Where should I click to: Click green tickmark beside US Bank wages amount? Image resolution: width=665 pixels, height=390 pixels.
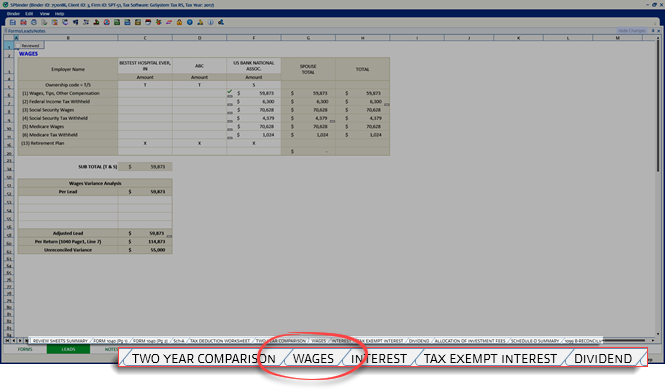tap(229, 92)
